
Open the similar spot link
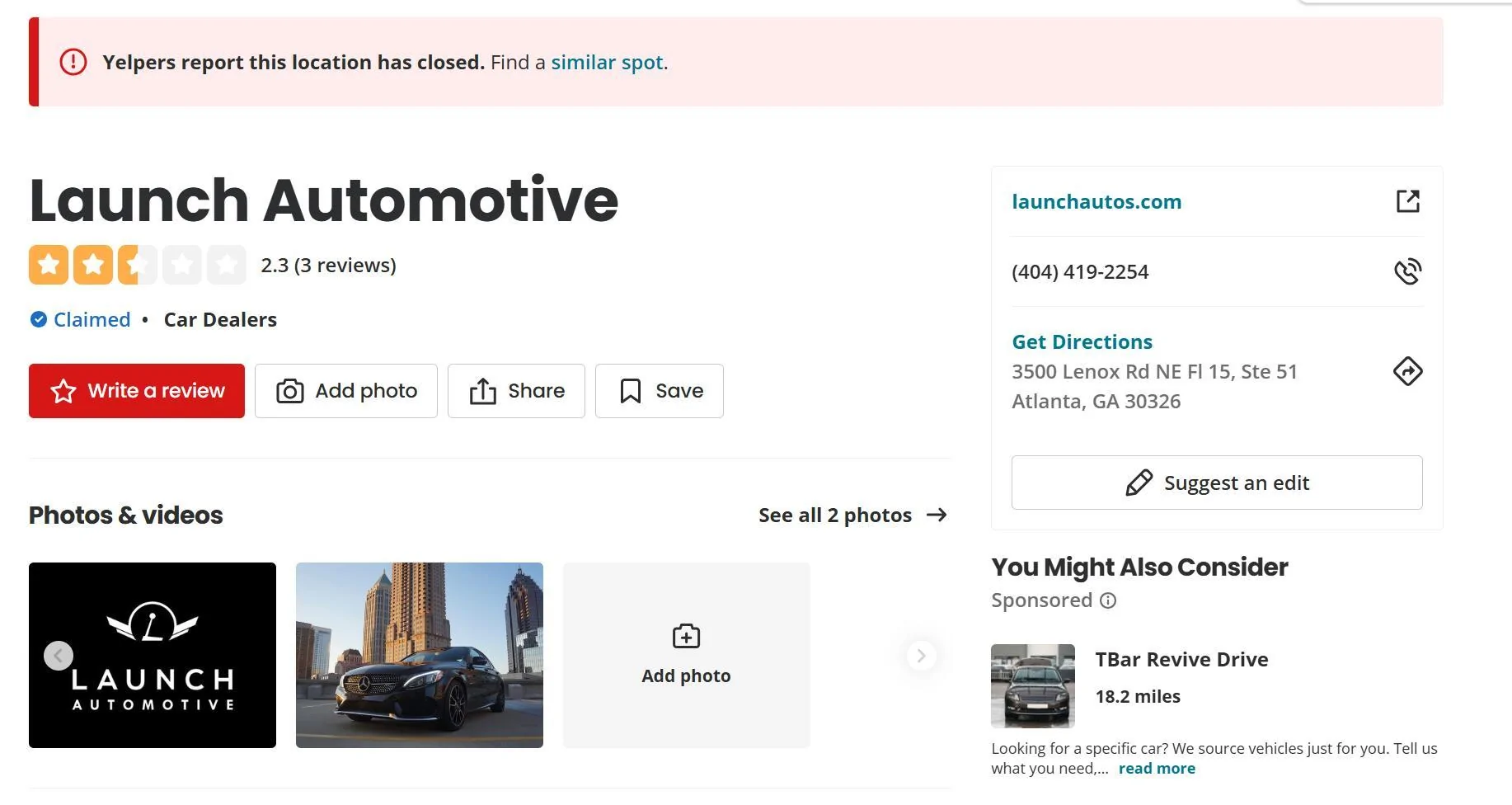pos(607,63)
